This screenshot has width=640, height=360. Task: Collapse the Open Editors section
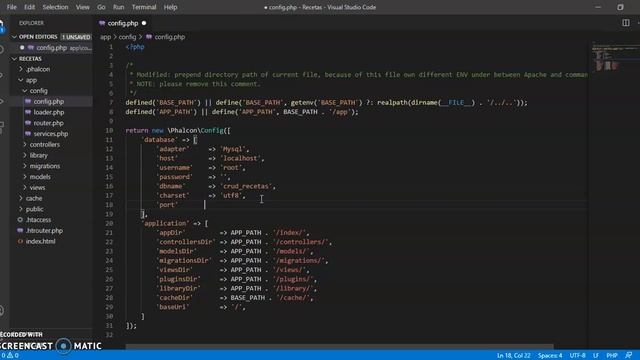(x=14, y=37)
